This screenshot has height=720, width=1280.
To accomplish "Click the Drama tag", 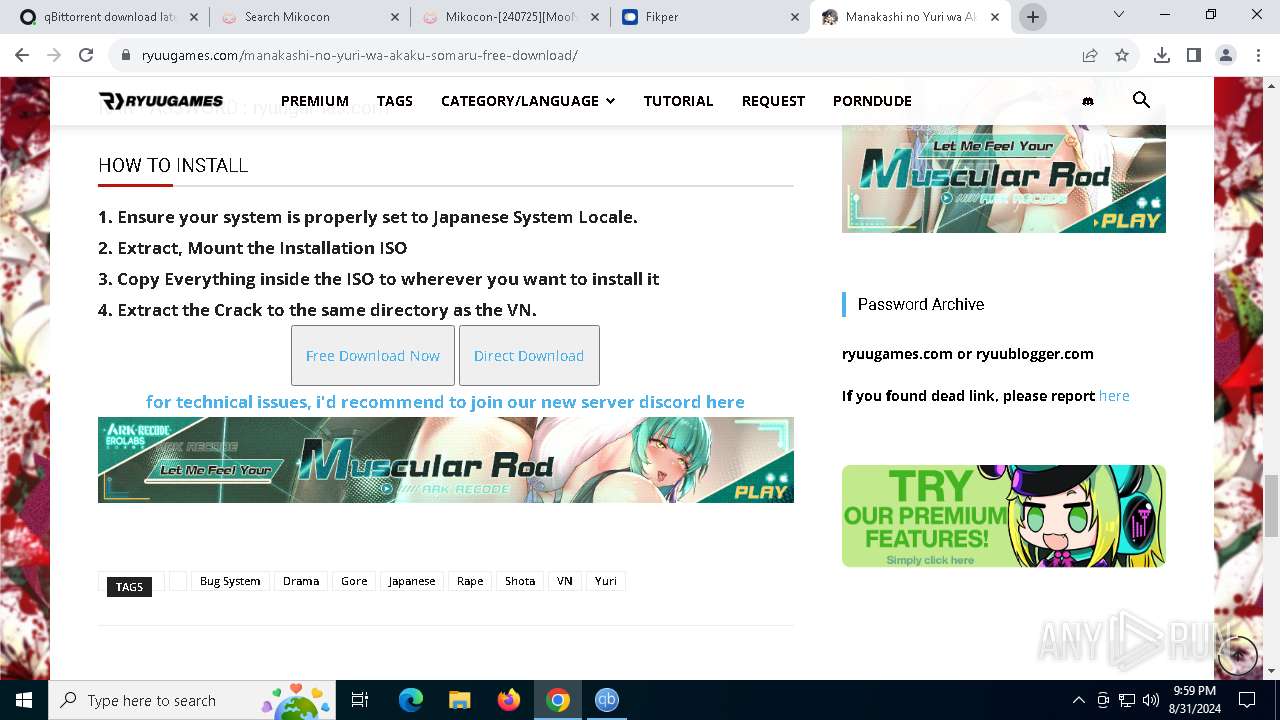I will (x=301, y=581).
